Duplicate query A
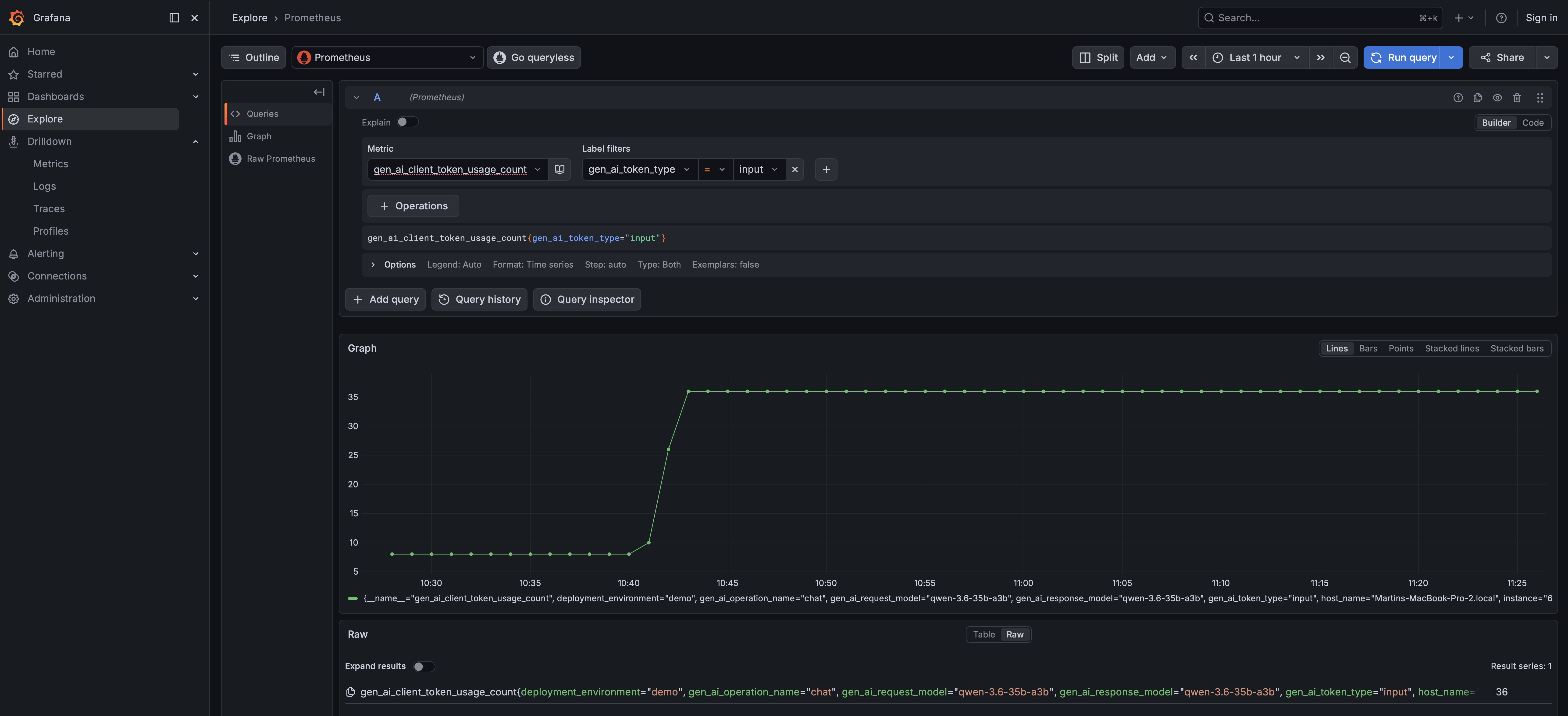Image resolution: width=1568 pixels, height=716 pixels. point(1477,97)
